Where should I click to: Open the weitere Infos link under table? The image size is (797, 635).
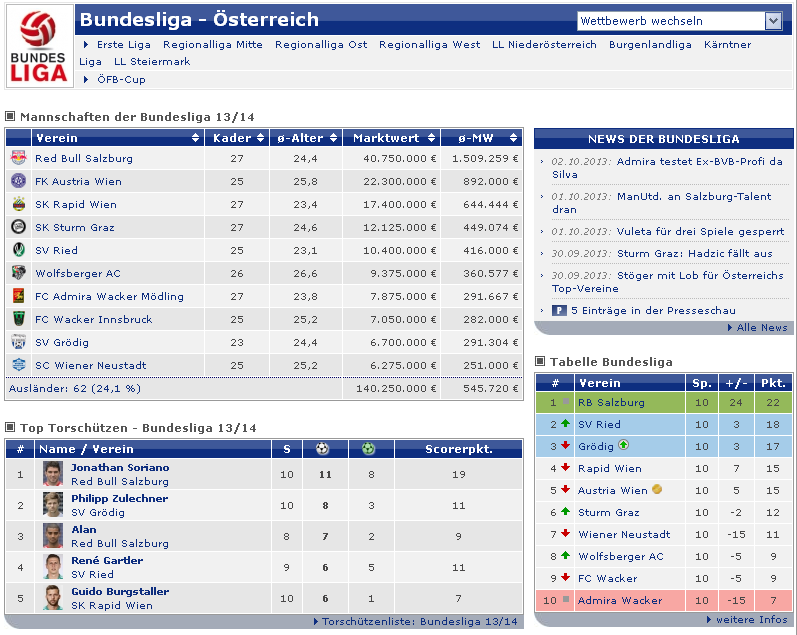click(752, 619)
